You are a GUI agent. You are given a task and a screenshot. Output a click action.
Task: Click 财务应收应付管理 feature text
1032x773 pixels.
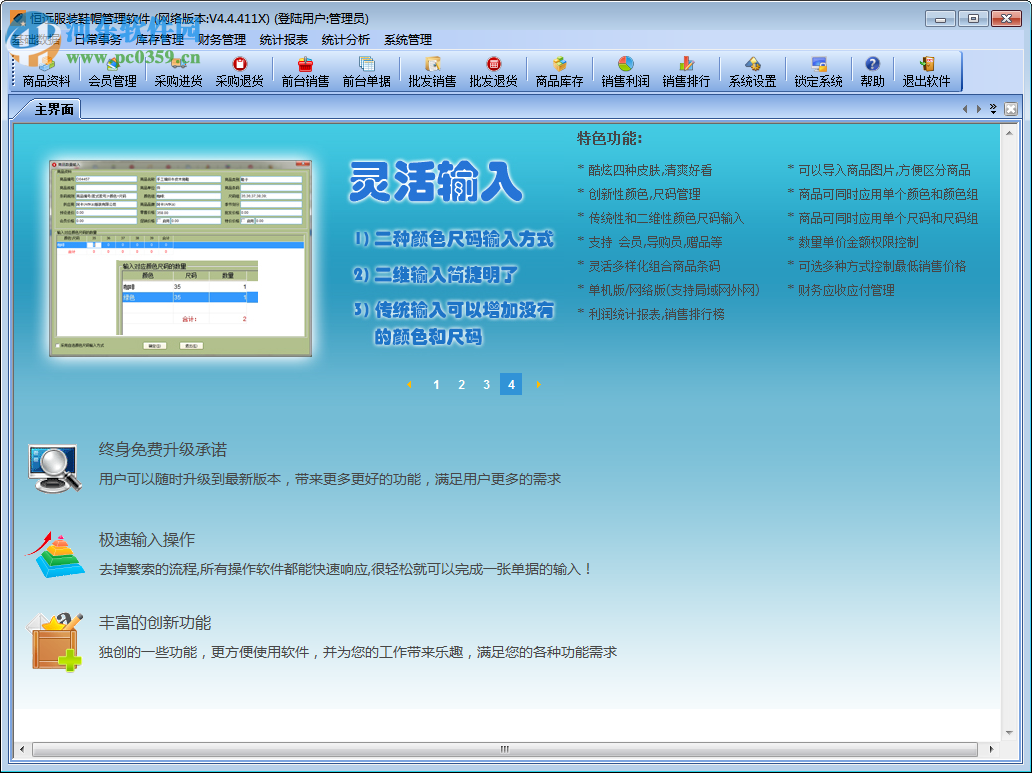pos(846,290)
